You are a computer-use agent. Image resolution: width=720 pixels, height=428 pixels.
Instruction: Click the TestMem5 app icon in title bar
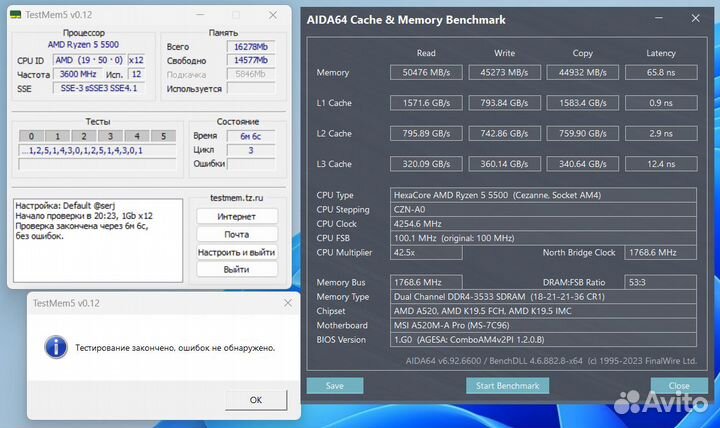[x=16, y=15]
